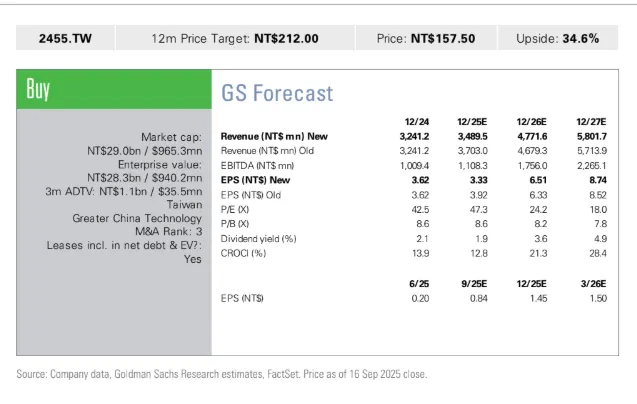Click the CROCI (%) row label
This screenshot has height=404, width=637.
coord(245,253)
